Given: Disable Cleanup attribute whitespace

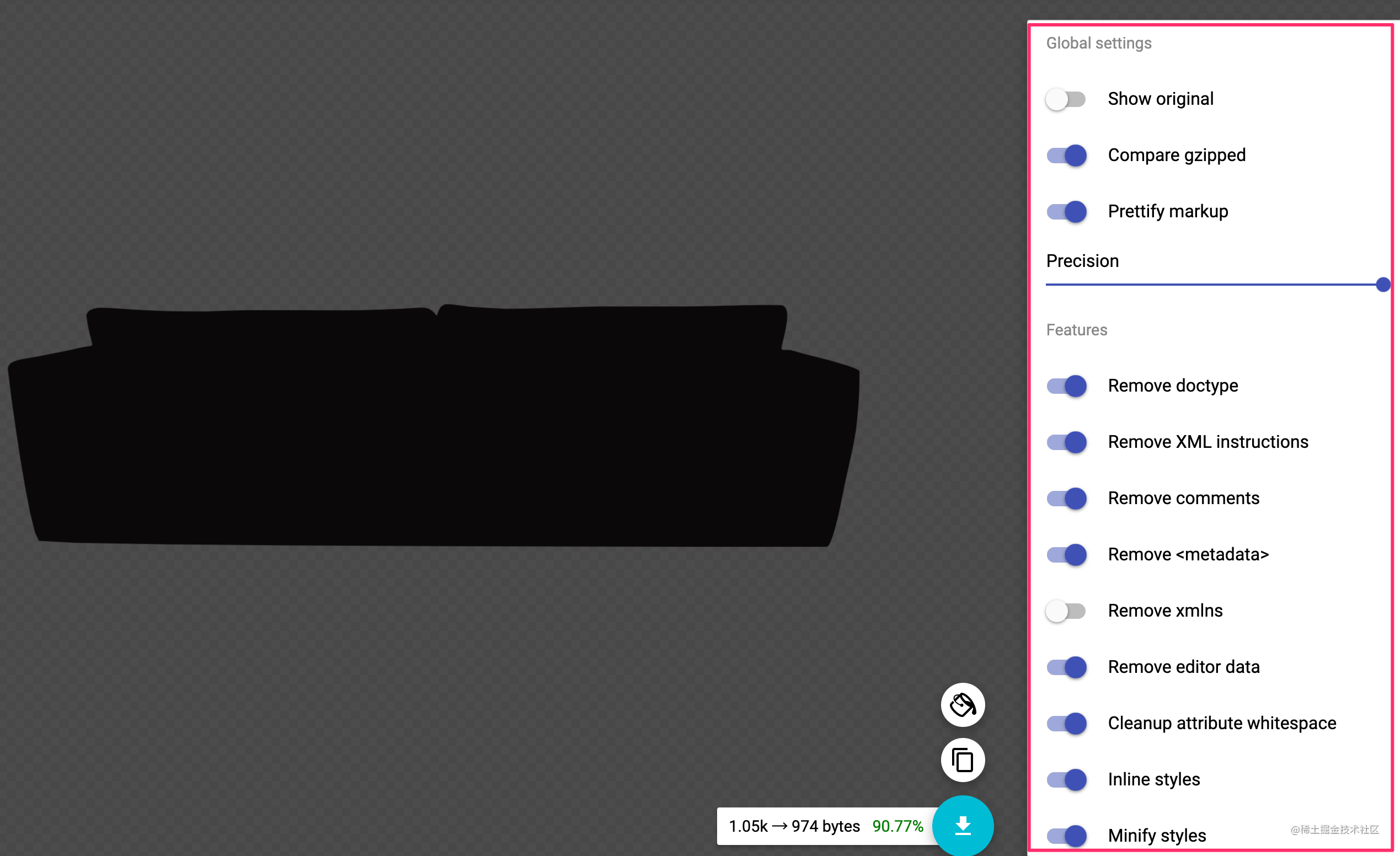Looking at the screenshot, I should tap(1066, 724).
